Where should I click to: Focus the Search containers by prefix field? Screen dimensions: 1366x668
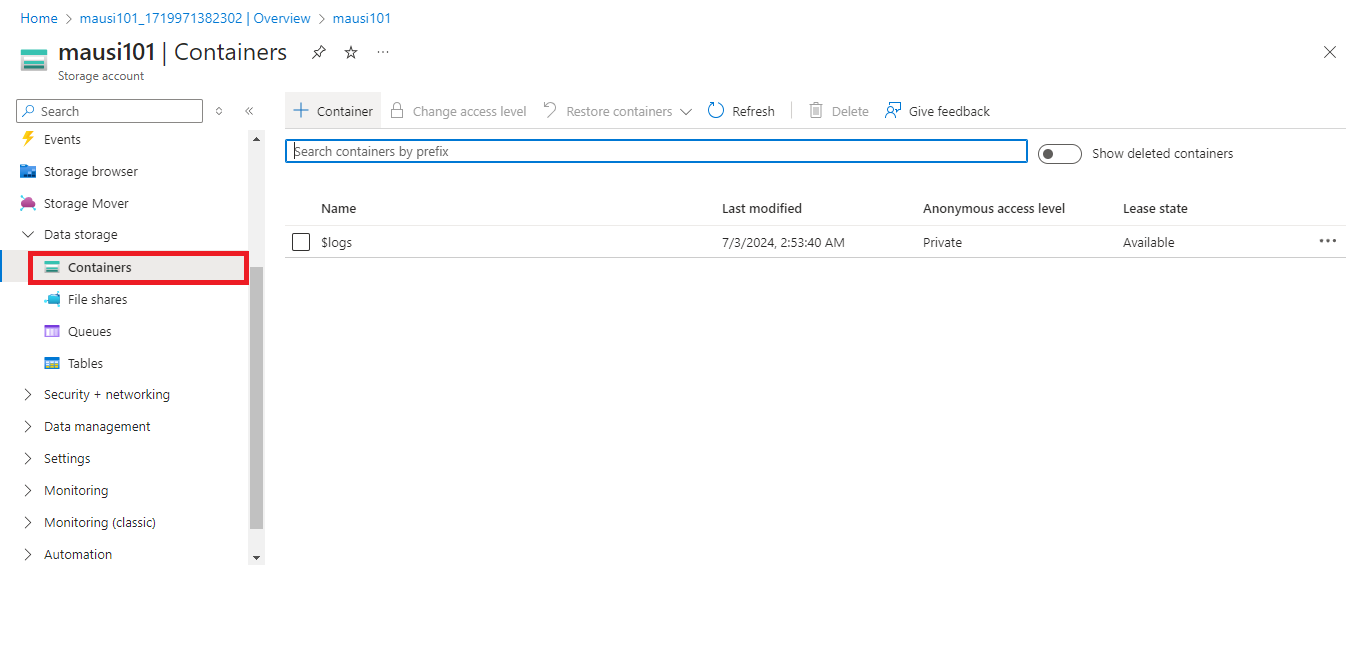pyautogui.click(x=656, y=151)
